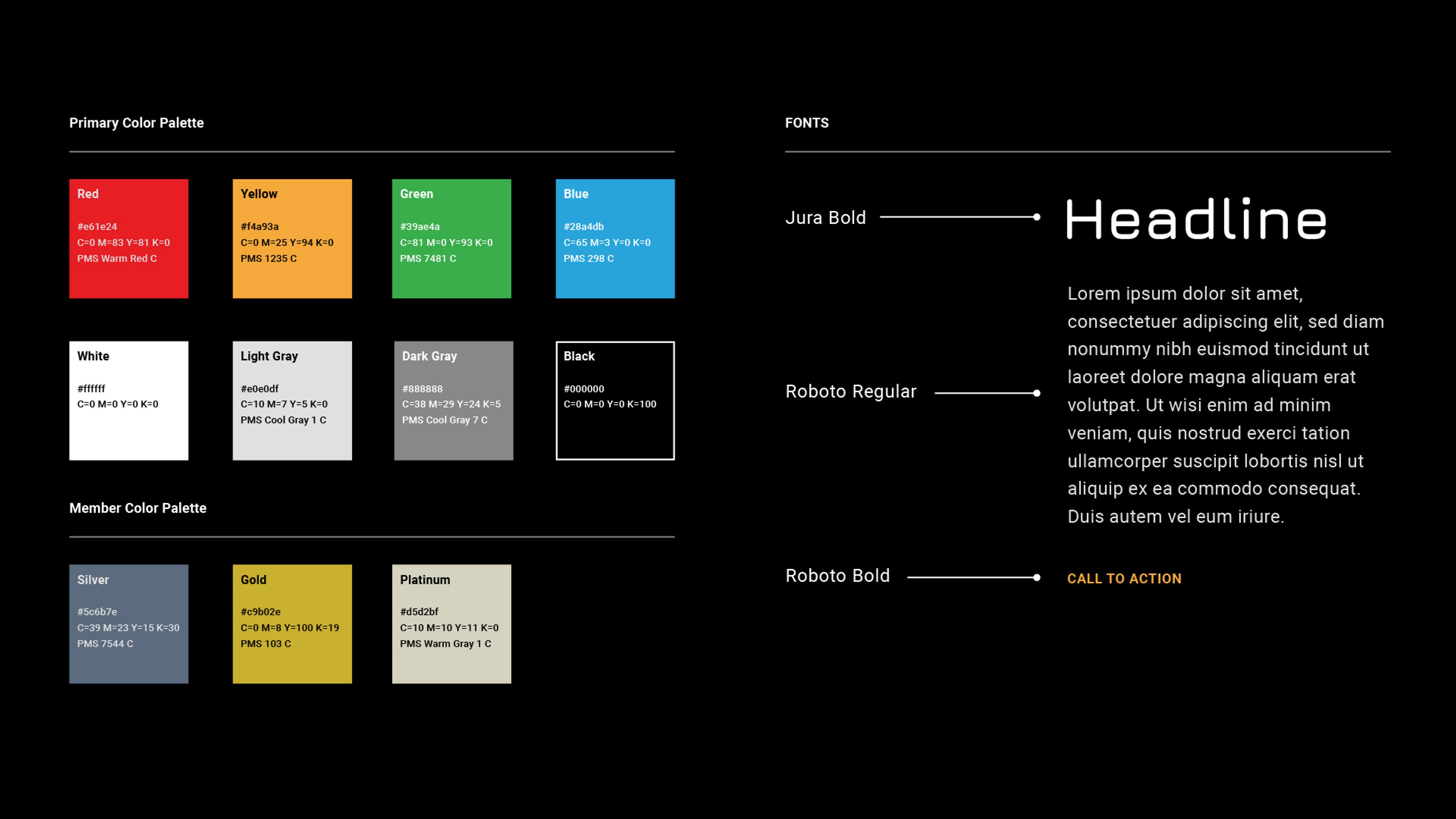Pick the Platinum member swatch
Viewport: 1456px width, 819px height.
pyautogui.click(x=451, y=623)
